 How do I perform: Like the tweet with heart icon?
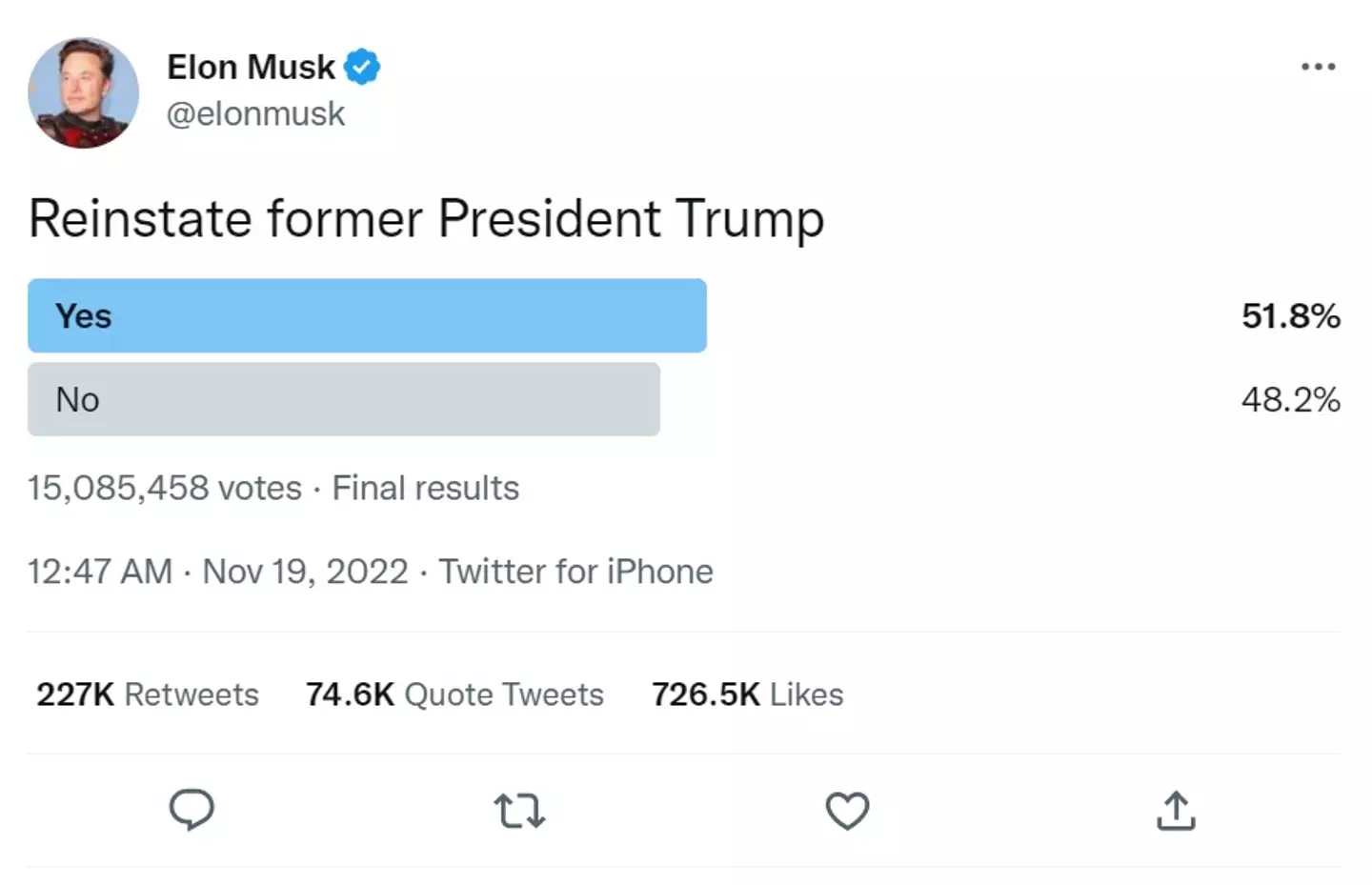(847, 812)
